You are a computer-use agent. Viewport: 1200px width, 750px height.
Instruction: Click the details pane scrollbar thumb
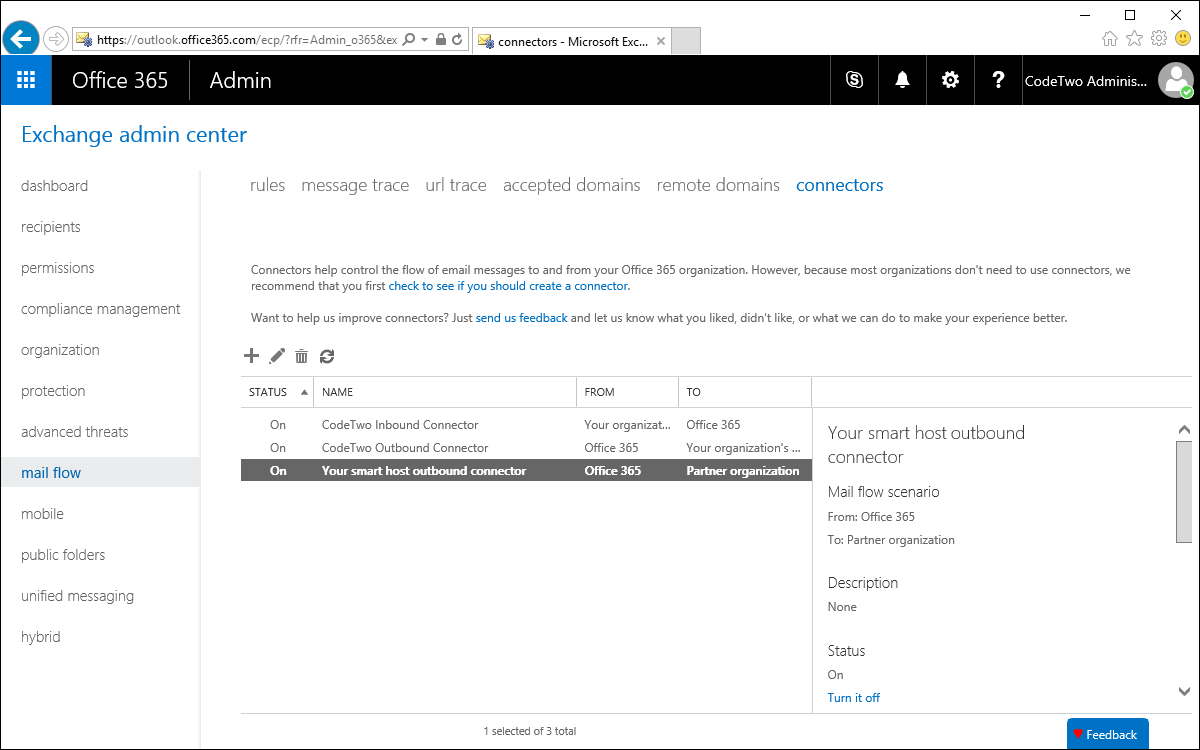[x=1184, y=491]
